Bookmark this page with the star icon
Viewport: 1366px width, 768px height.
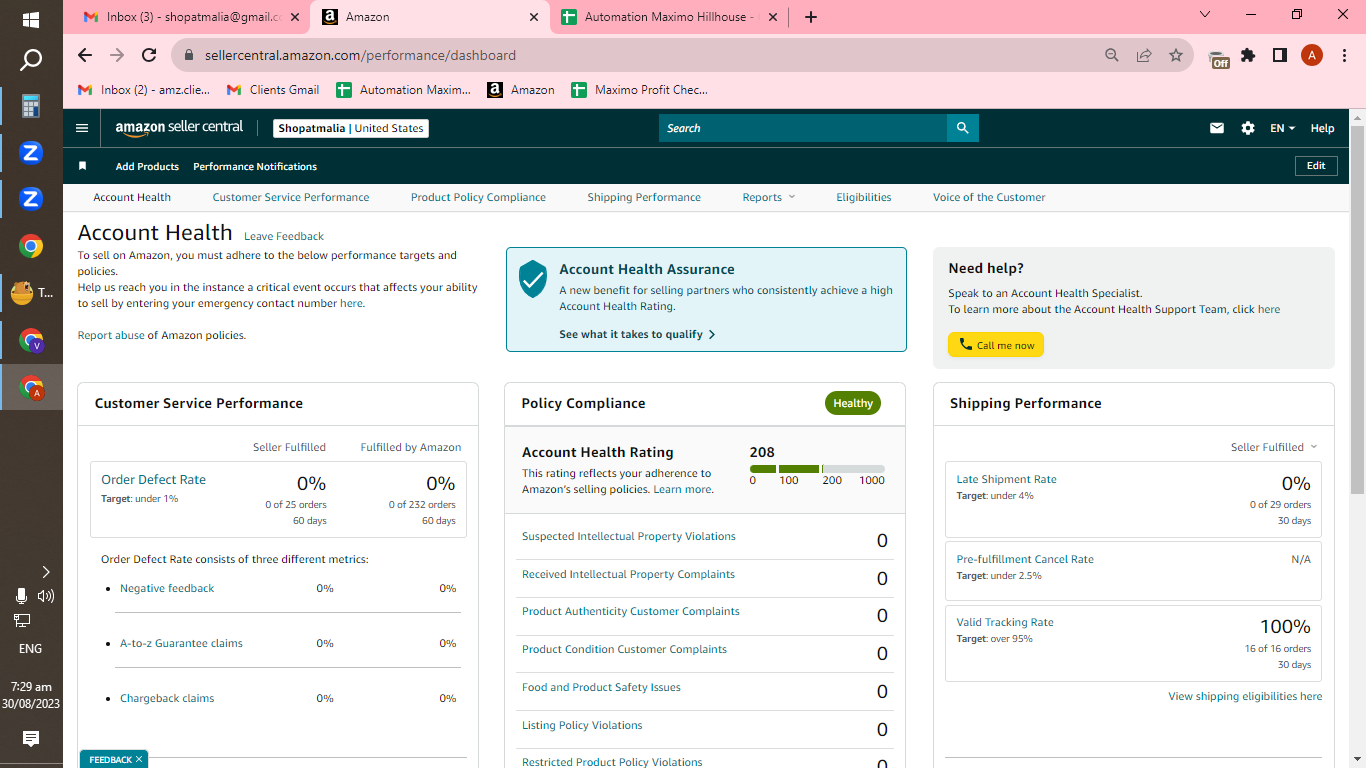[x=1176, y=55]
